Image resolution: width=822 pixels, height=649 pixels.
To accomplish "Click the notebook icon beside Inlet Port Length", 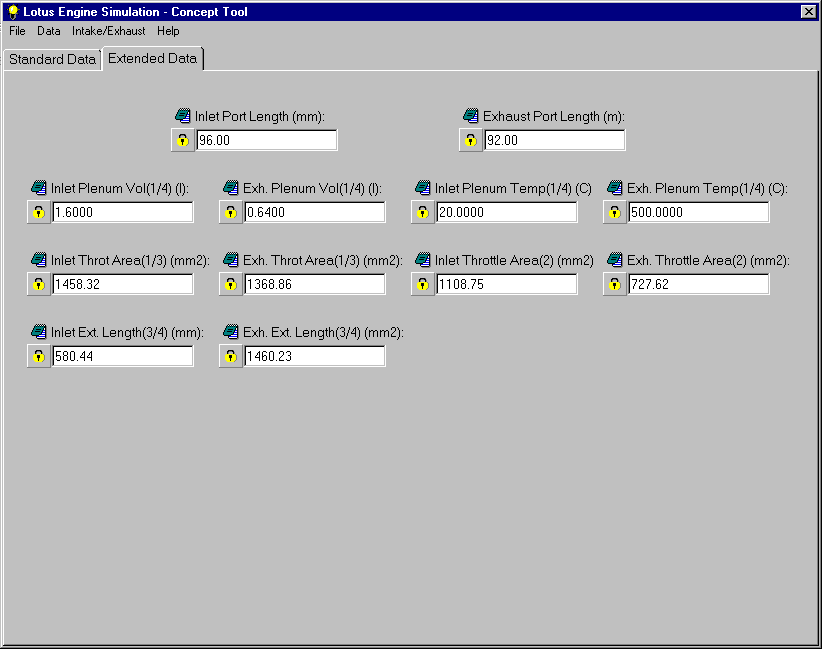I will (x=182, y=115).
